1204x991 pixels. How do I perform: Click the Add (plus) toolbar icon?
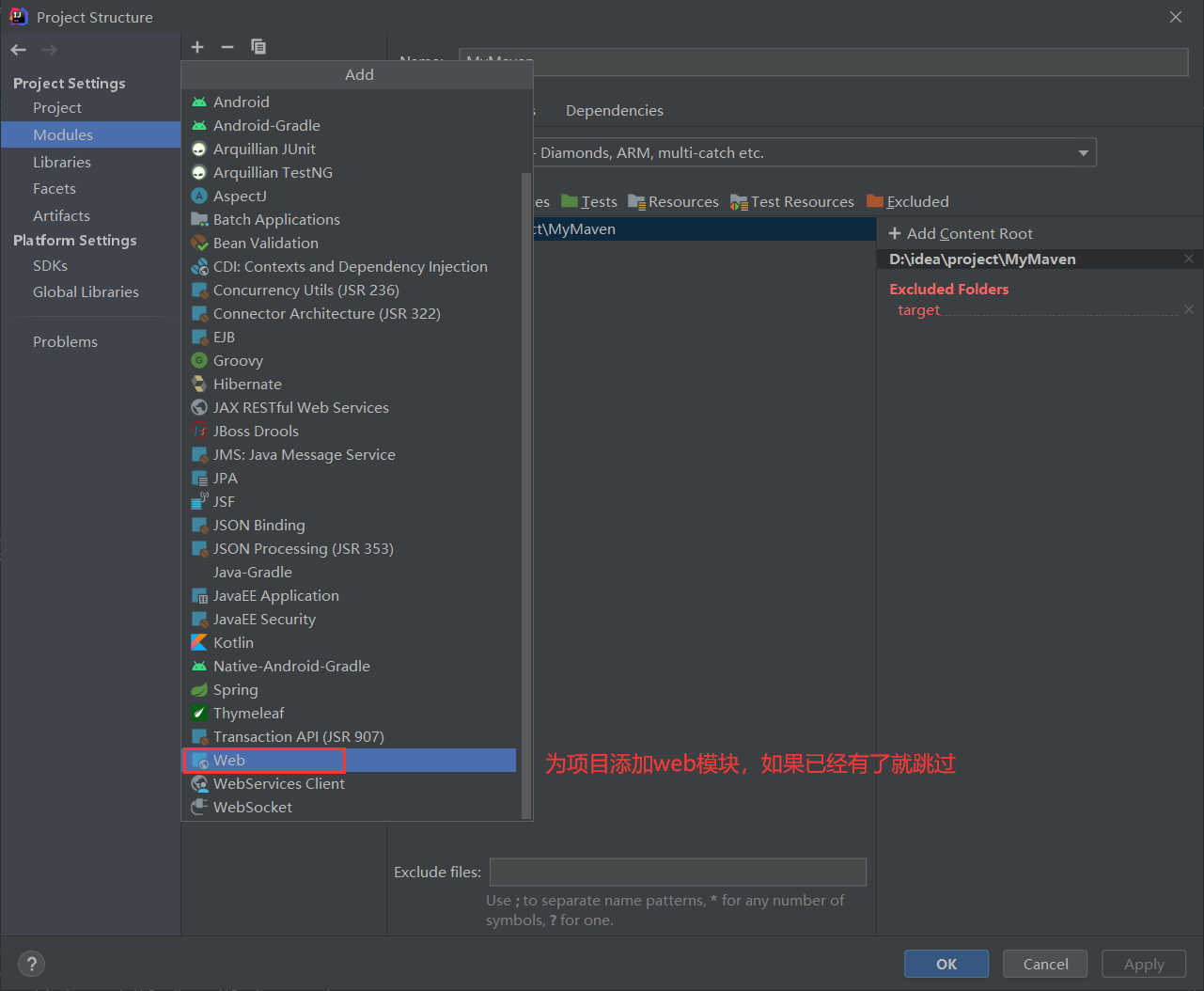click(197, 47)
